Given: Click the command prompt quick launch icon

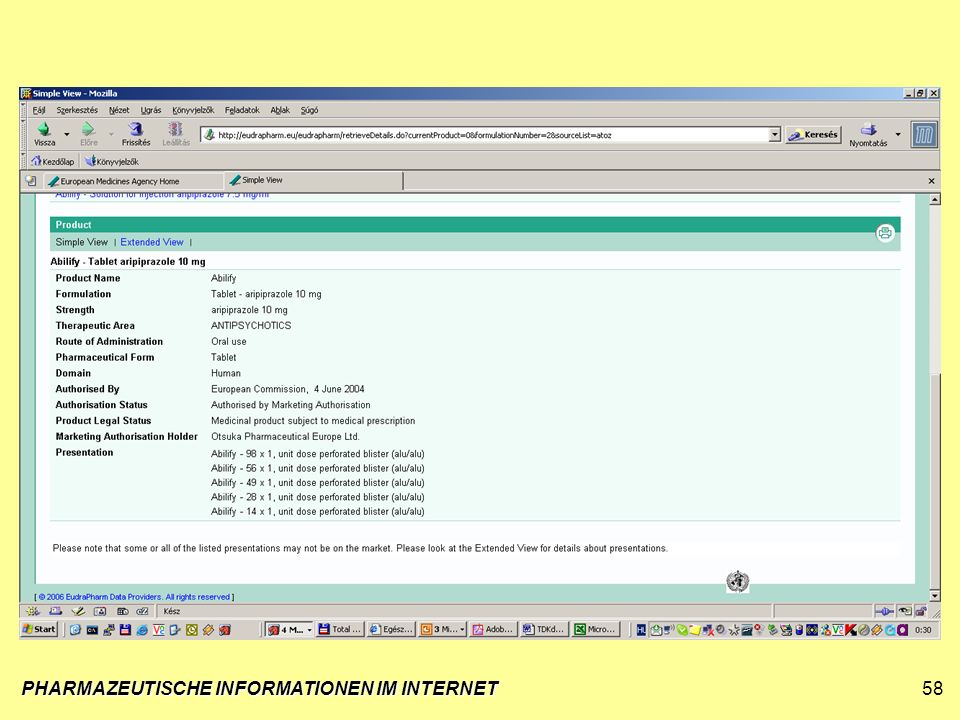Looking at the screenshot, I should pyautogui.click(x=92, y=629).
